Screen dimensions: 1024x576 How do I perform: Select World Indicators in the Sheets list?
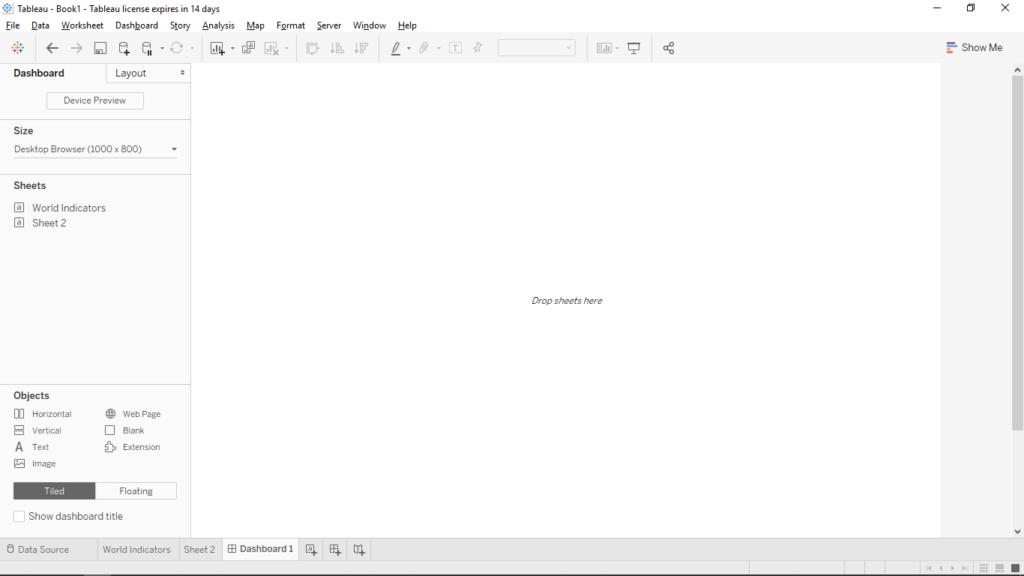[x=70, y=207]
